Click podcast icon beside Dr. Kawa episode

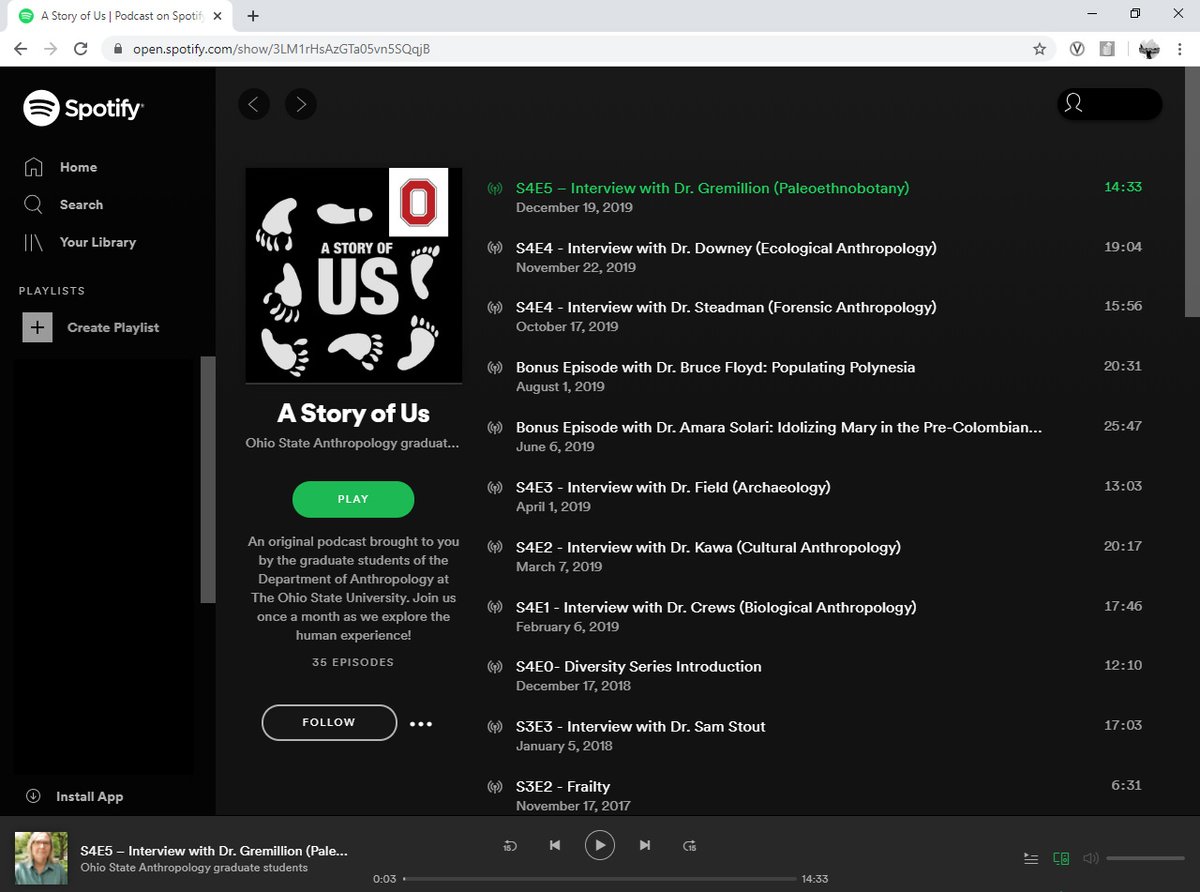click(495, 548)
